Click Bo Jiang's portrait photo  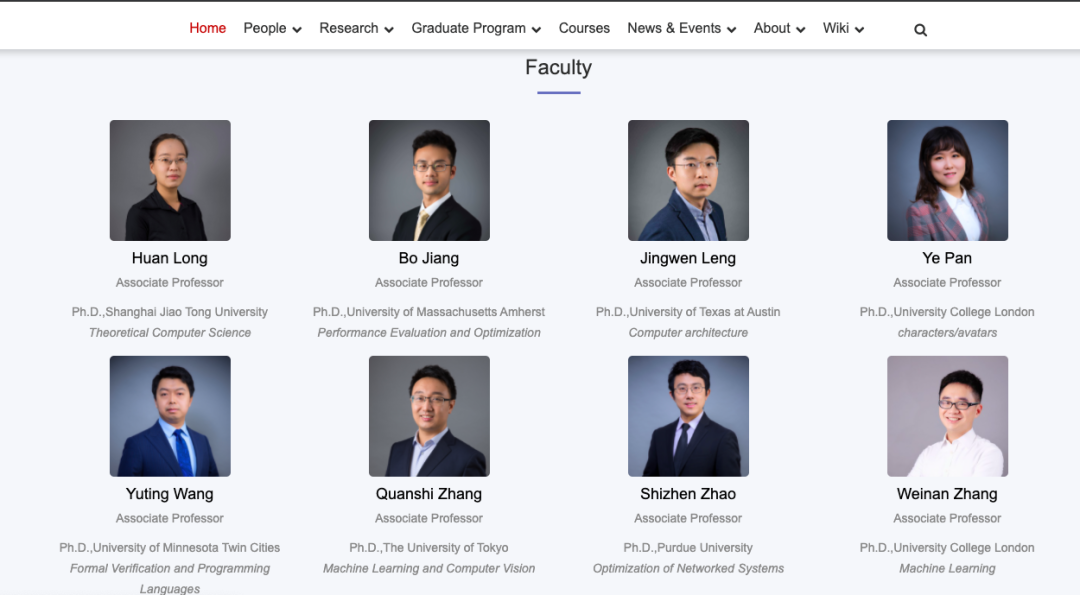pos(429,180)
